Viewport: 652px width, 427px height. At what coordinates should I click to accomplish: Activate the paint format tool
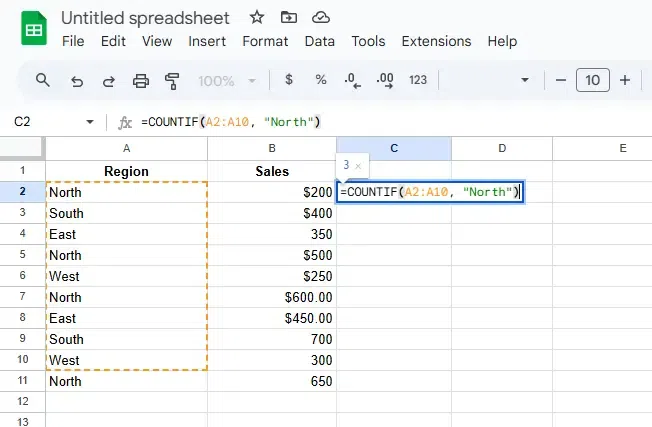click(172, 80)
